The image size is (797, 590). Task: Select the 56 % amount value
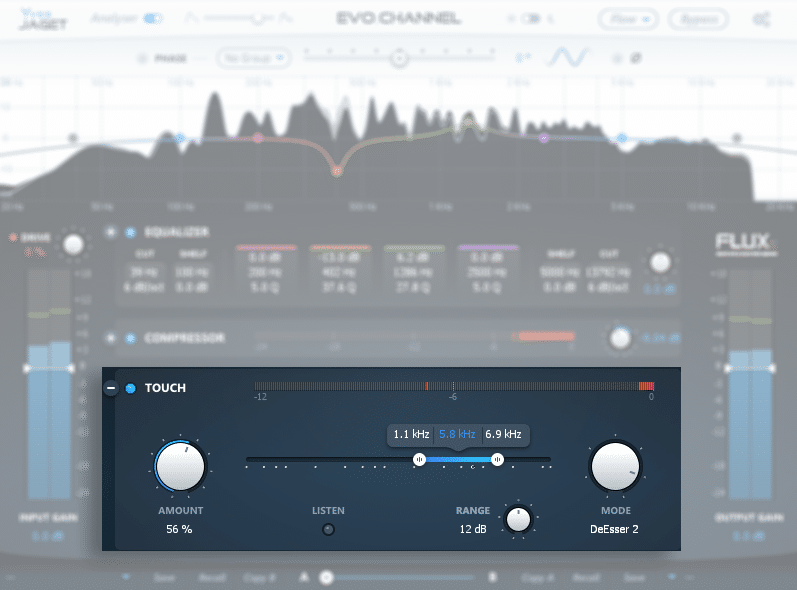pos(179,529)
